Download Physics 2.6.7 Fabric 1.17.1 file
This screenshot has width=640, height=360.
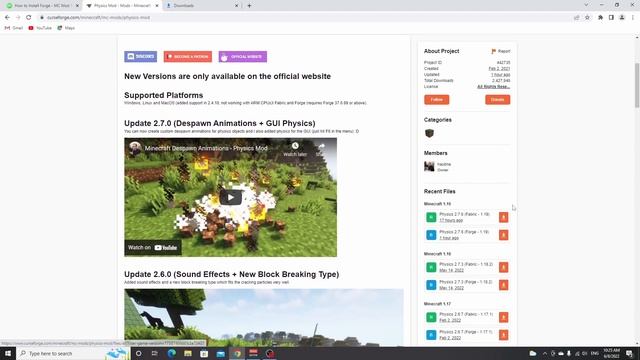click(503, 317)
